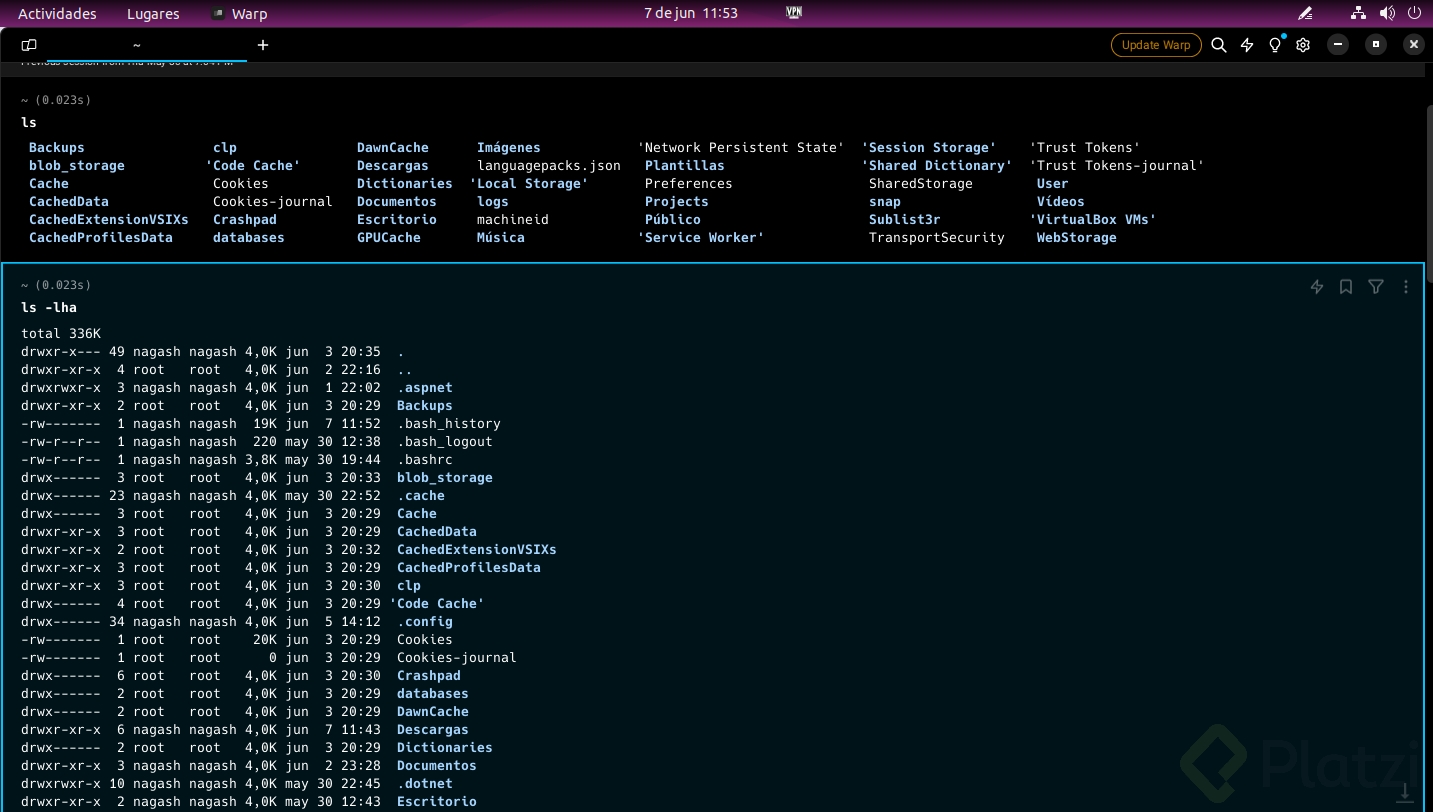The image size is (1433, 812).
Task: Open the Actividades overview
Action: click(57, 14)
